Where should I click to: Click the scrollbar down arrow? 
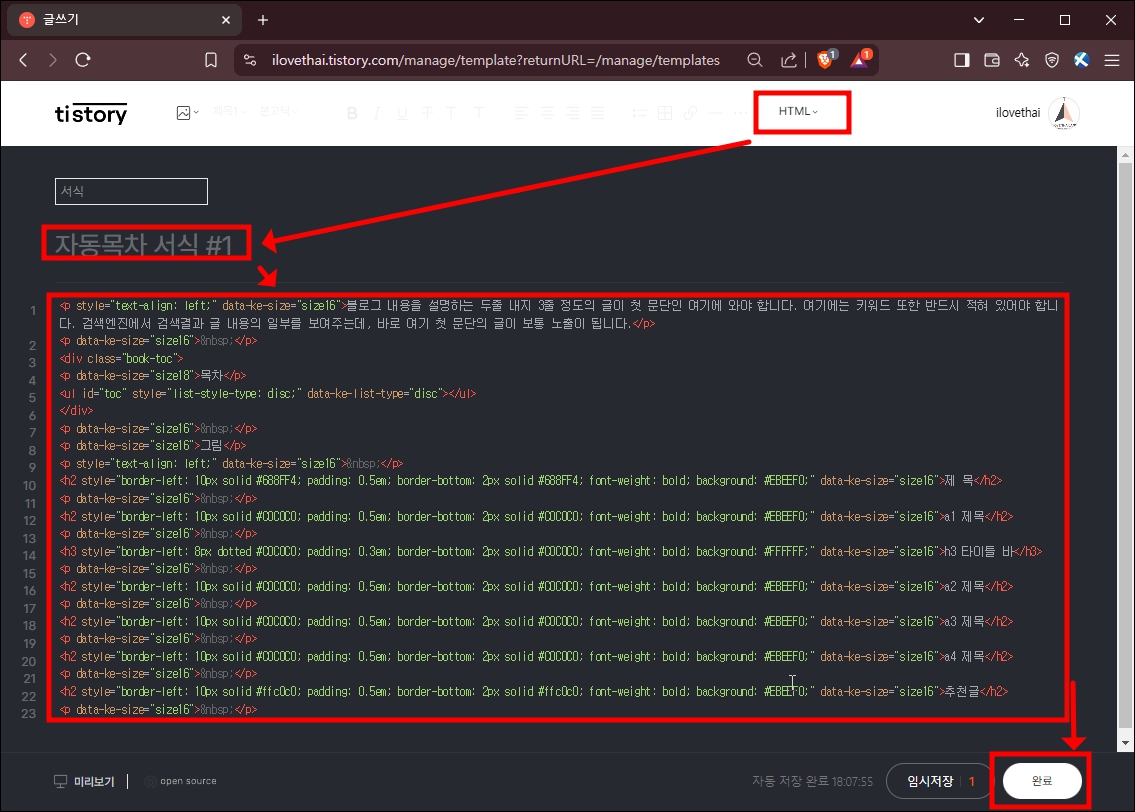coord(1125,743)
